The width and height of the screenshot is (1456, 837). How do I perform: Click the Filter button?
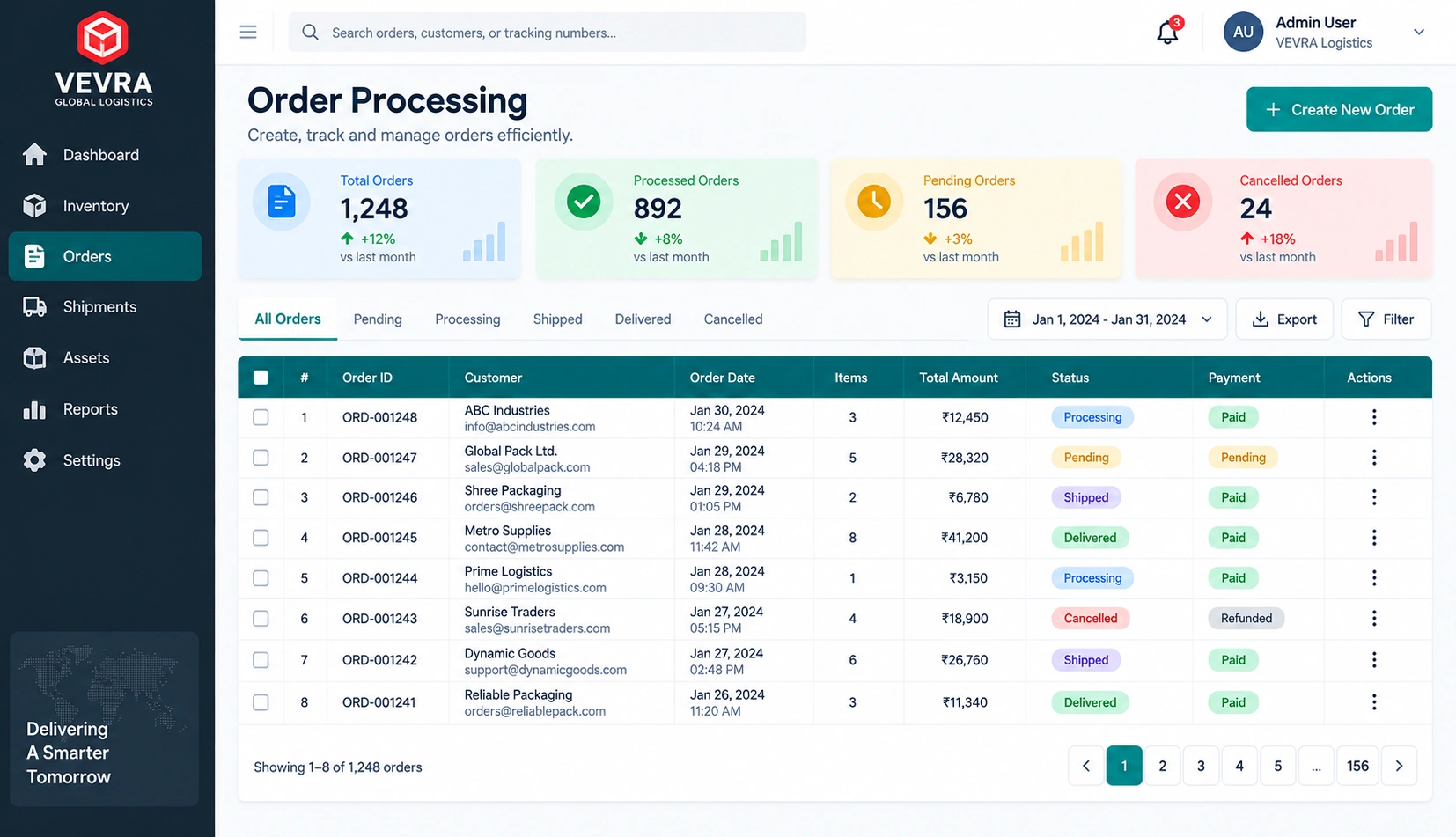(x=1386, y=319)
